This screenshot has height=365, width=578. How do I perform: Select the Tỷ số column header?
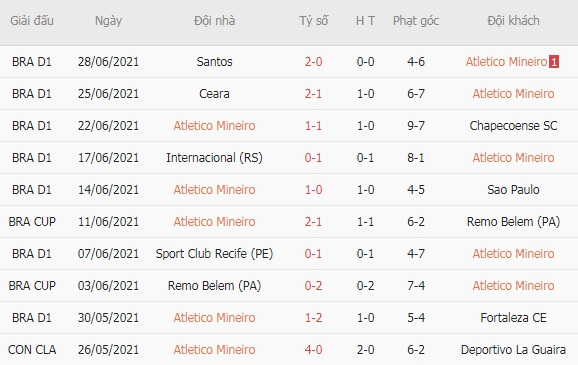[x=313, y=21]
